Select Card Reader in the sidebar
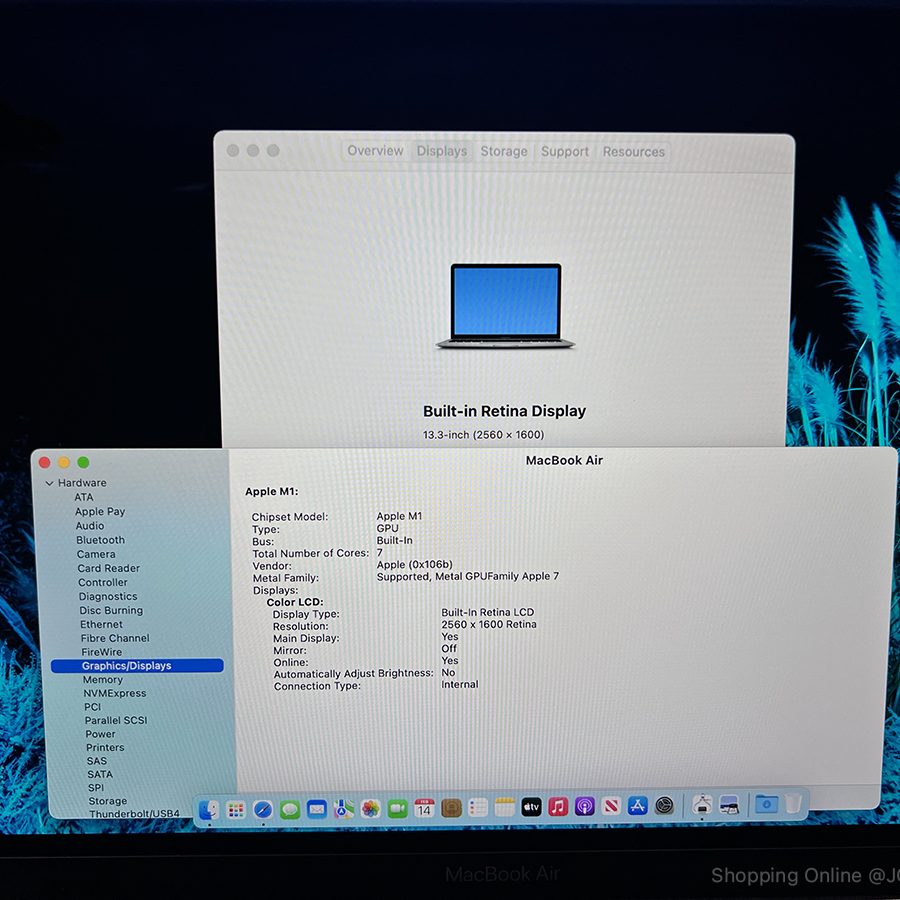This screenshot has width=900, height=900. 109,568
